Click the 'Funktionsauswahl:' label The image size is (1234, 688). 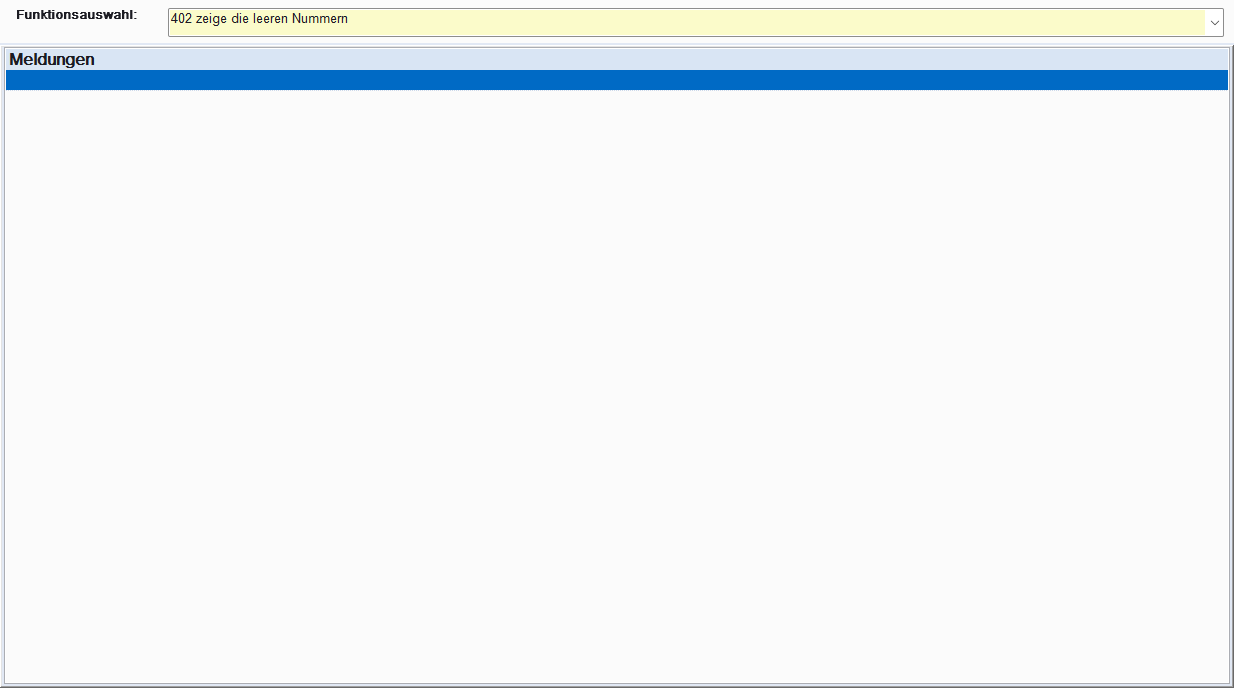[x=77, y=16]
